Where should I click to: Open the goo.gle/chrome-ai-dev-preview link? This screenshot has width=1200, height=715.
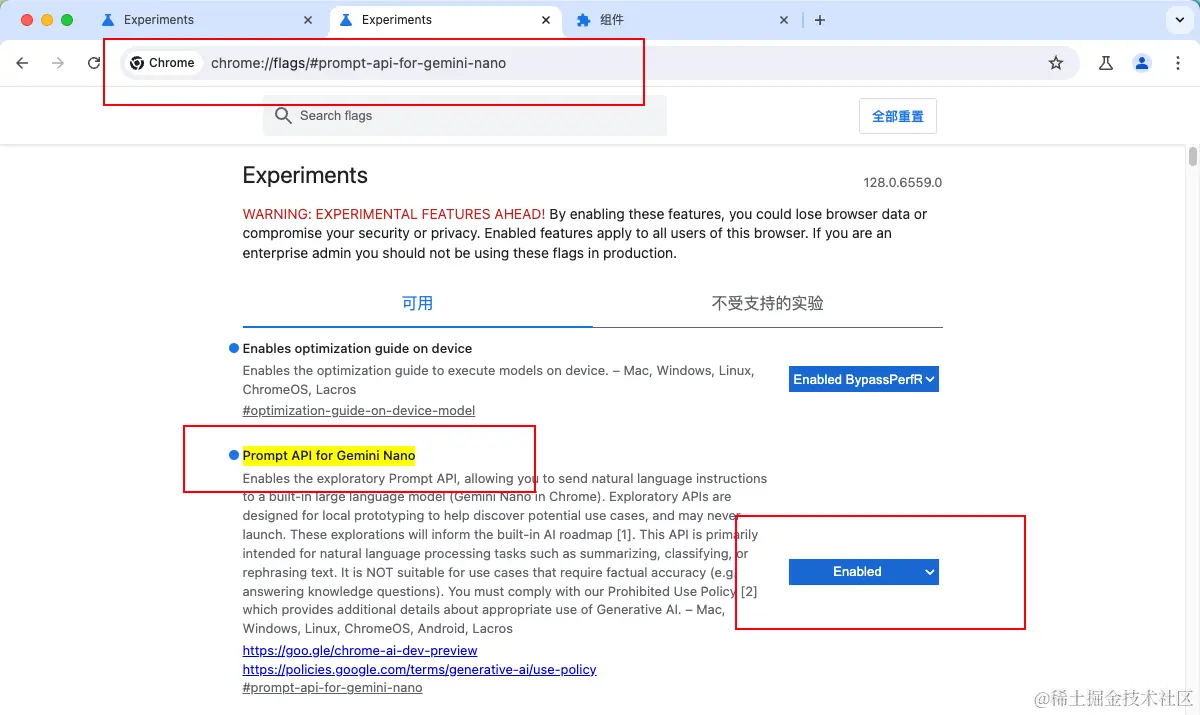click(360, 651)
